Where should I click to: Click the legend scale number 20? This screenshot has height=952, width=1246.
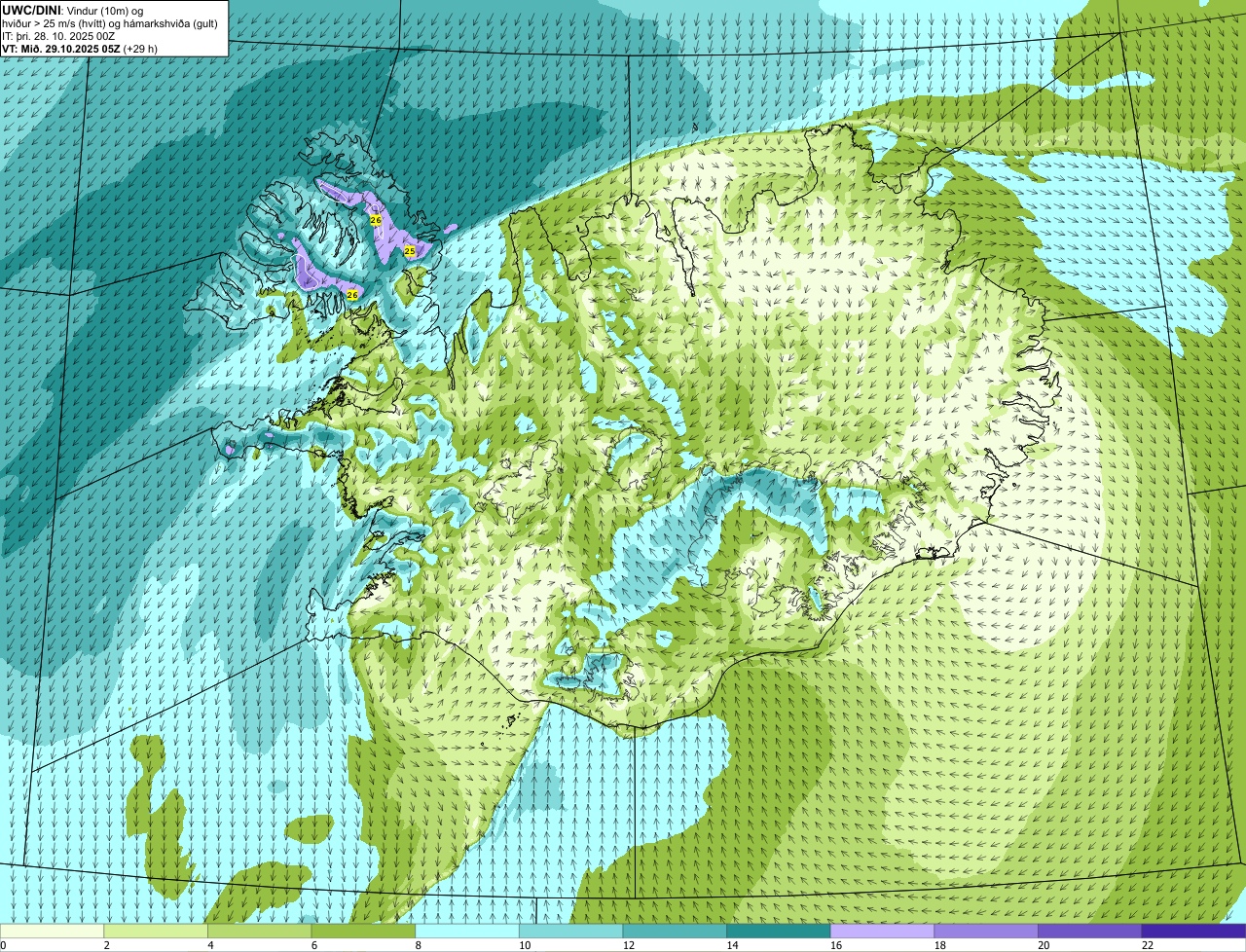click(1044, 945)
